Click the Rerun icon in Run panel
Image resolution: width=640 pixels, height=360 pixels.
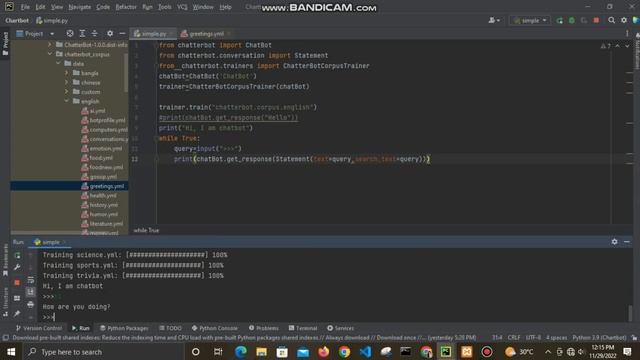coord(17,255)
